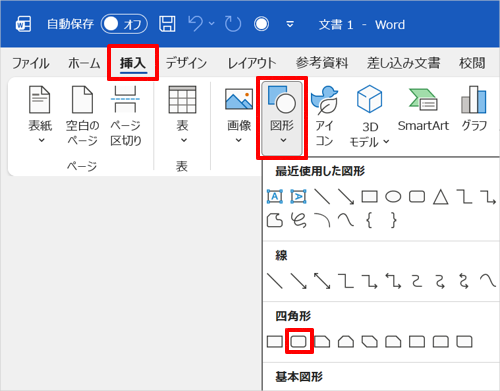Select the freeform shape in recent shapes
This screenshot has width=500, height=391.
[275, 220]
